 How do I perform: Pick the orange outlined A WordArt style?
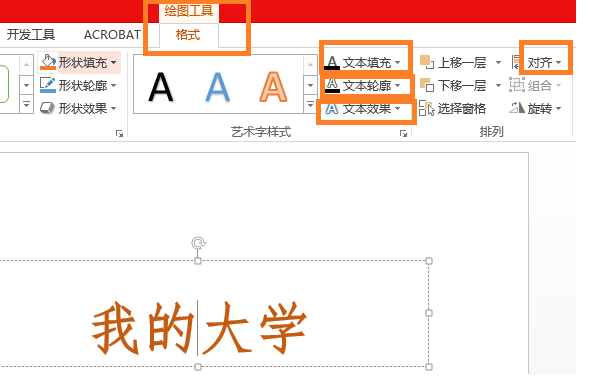[x=273, y=87]
